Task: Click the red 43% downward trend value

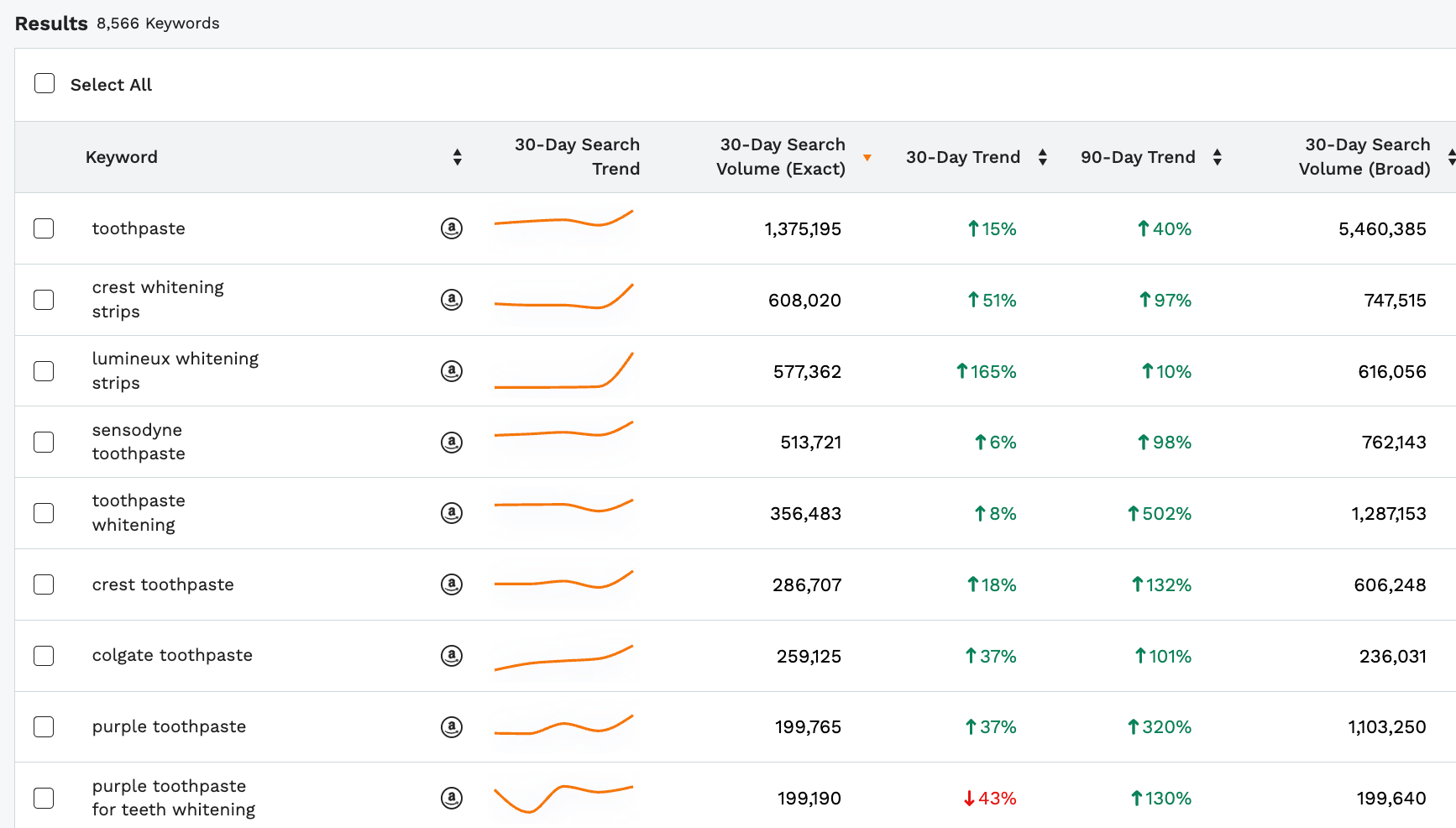Action: [x=990, y=799]
